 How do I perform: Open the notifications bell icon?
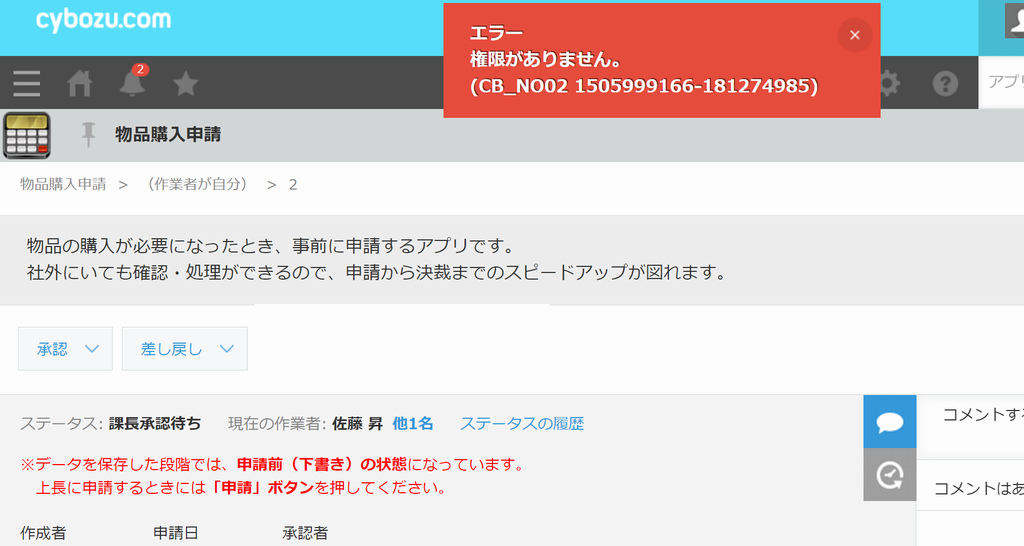pyautogui.click(x=133, y=82)
